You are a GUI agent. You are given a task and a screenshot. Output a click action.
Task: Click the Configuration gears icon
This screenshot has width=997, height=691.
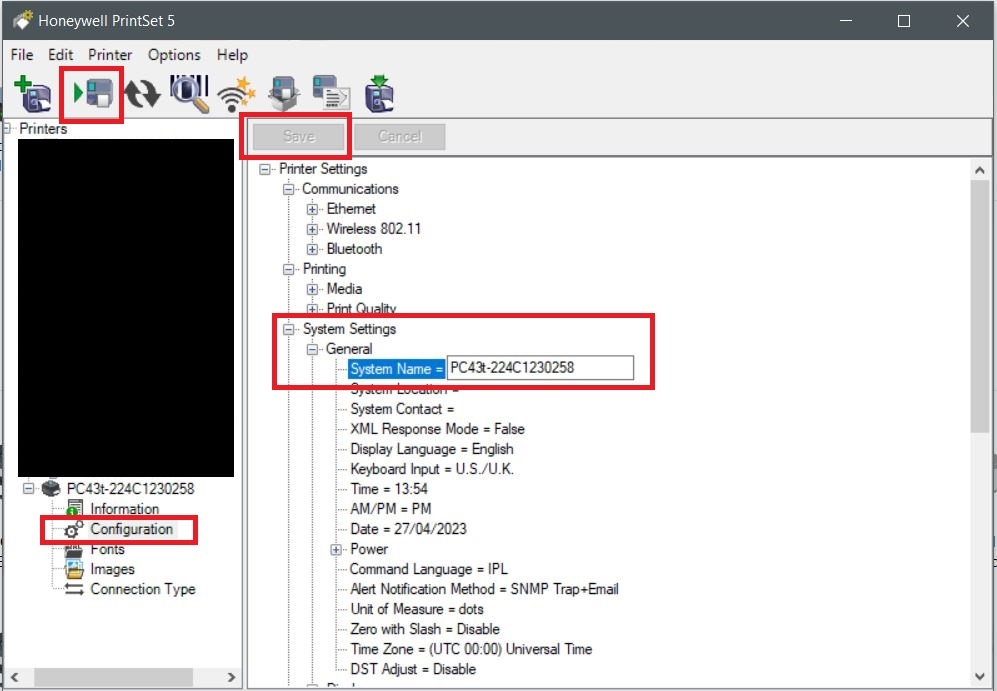[x=74, y=530]
